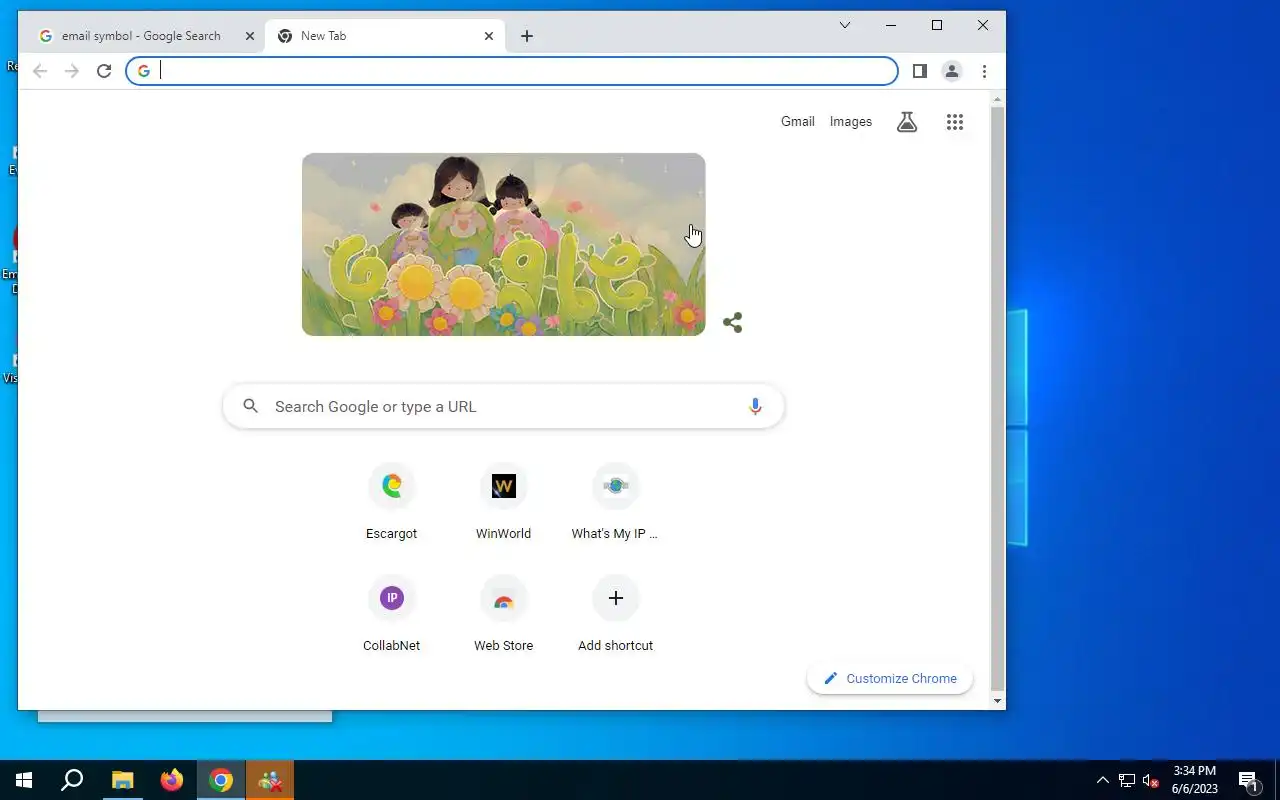Click the Customize Chrome button
Screen dimensions: 1280x800
(890, 678)
